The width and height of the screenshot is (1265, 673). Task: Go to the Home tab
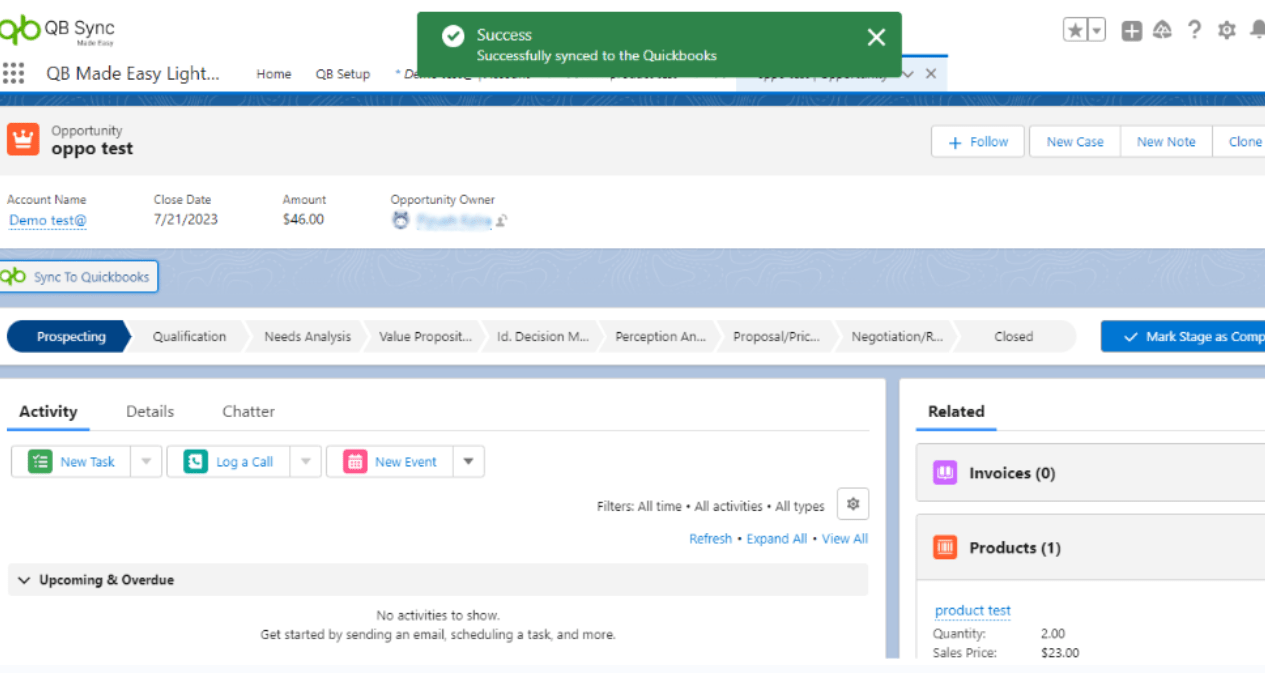pos(274,74)
